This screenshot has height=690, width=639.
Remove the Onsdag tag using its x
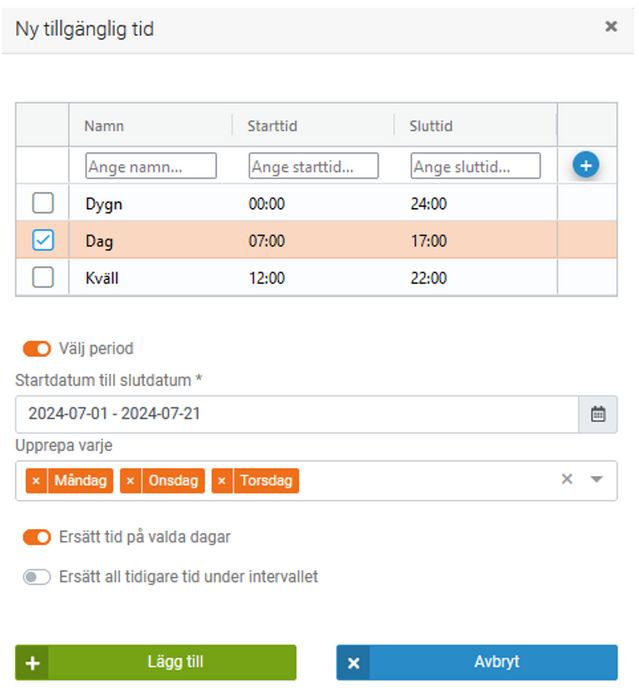(131, 481)
